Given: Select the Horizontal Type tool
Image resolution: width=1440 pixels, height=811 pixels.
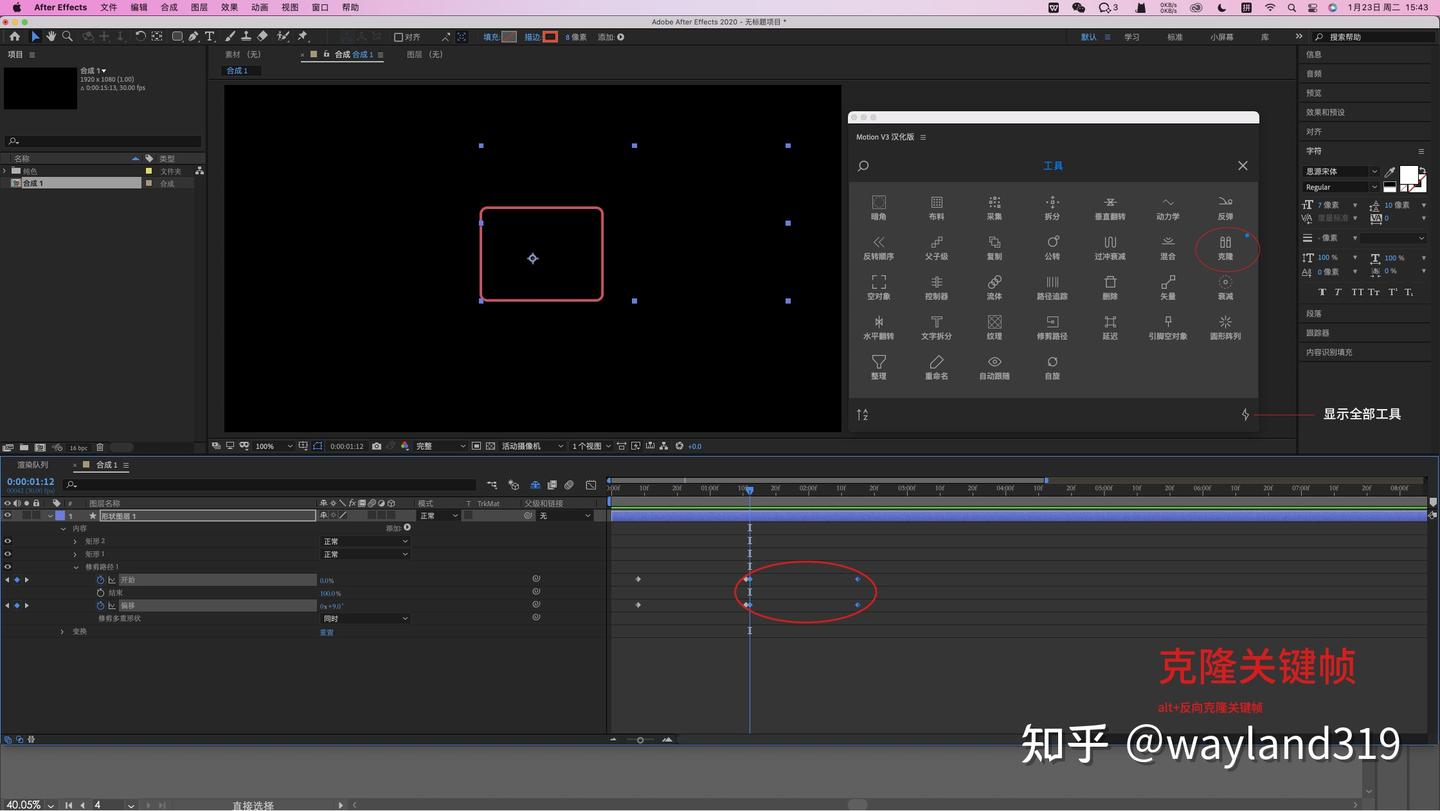Looking at the screenshot, I should [x=209, y=36].
